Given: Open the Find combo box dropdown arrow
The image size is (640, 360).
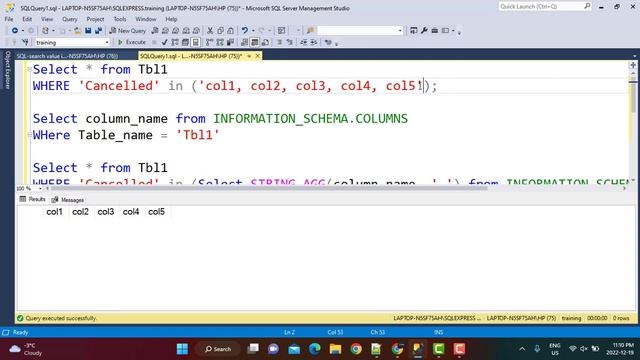Looking at the screenshot, I should click(x=400, y=31).
